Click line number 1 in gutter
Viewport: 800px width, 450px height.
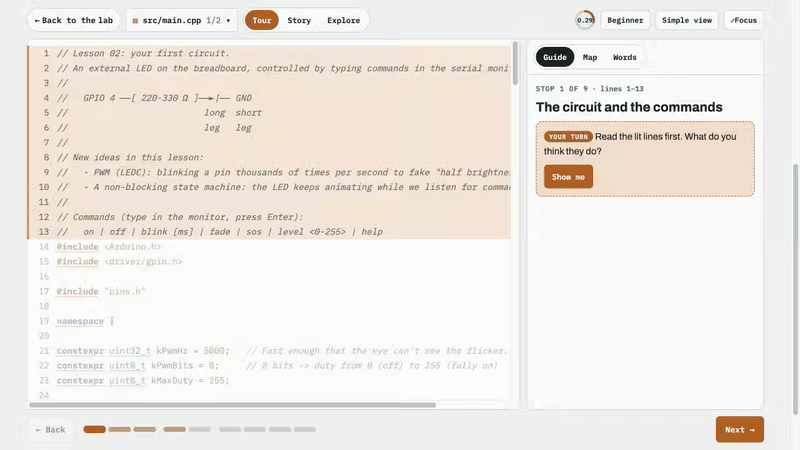tap(46, 53)
